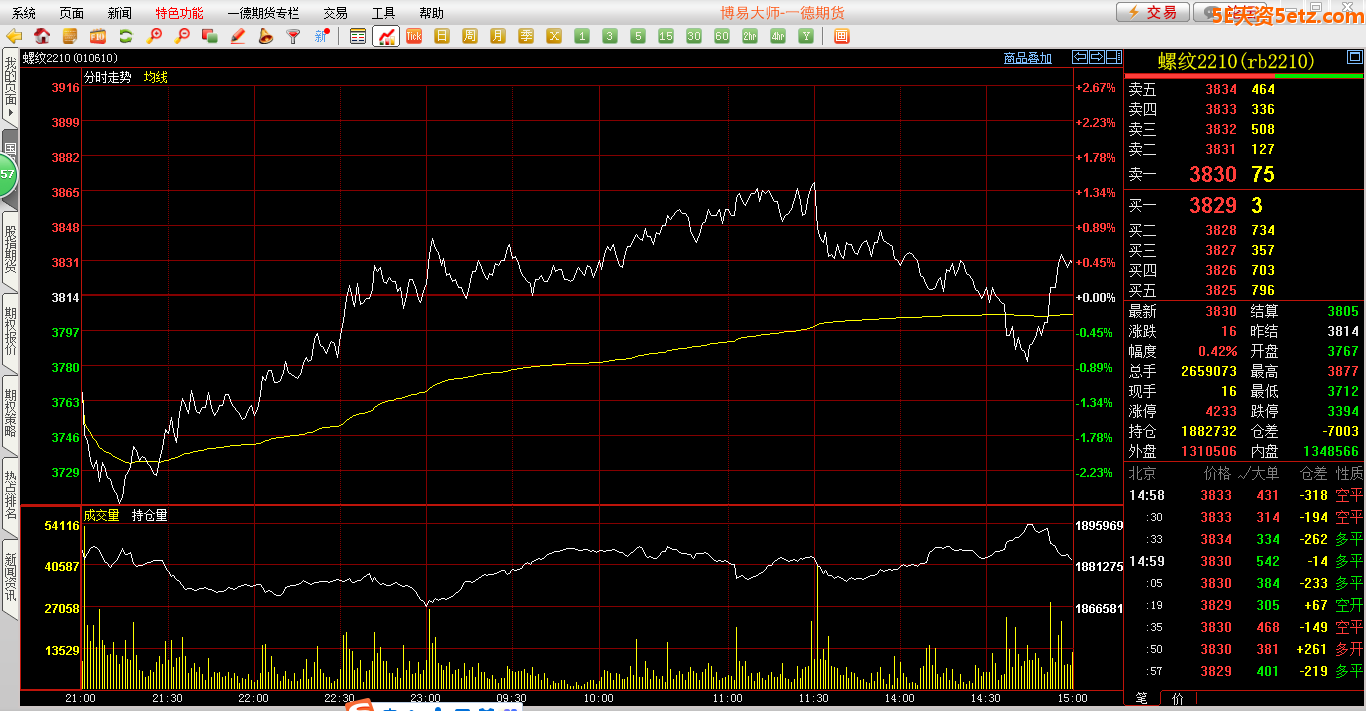Click the yellow back arrow icon
Screen dimensions: 1366x711
point(14,36)
